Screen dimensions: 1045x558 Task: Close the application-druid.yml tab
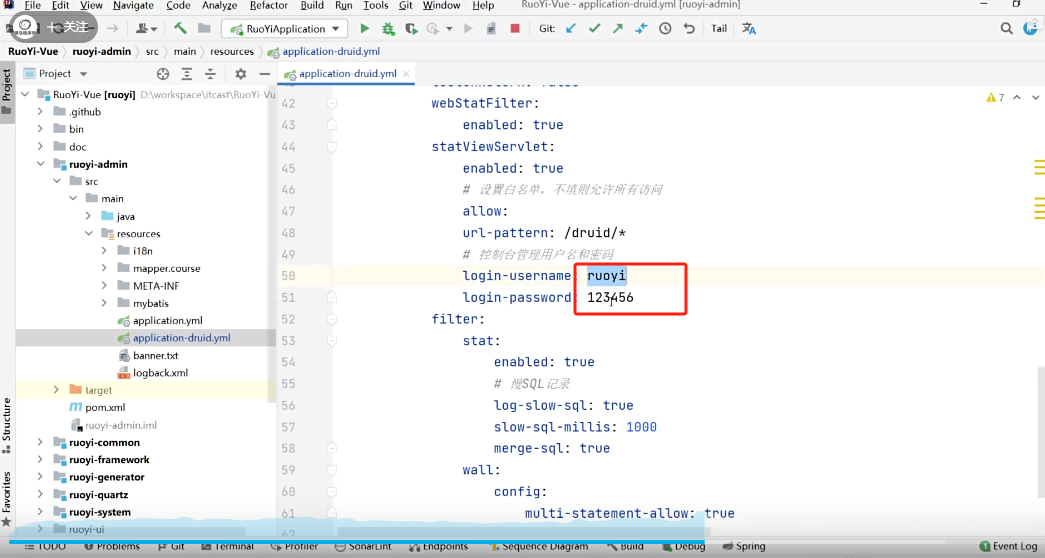(x=406, y=74)
